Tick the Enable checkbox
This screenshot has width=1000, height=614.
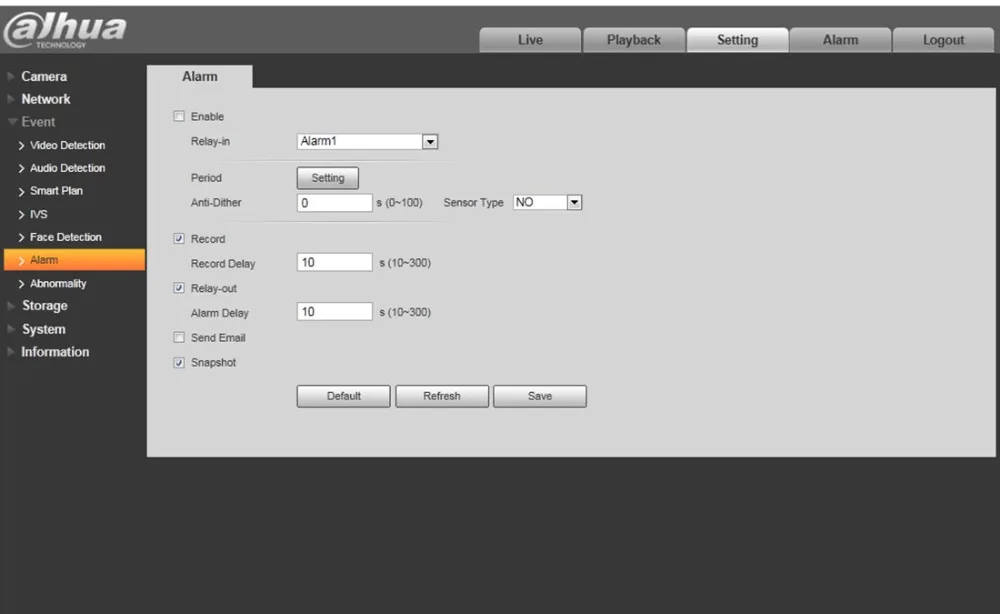point(179,116)
